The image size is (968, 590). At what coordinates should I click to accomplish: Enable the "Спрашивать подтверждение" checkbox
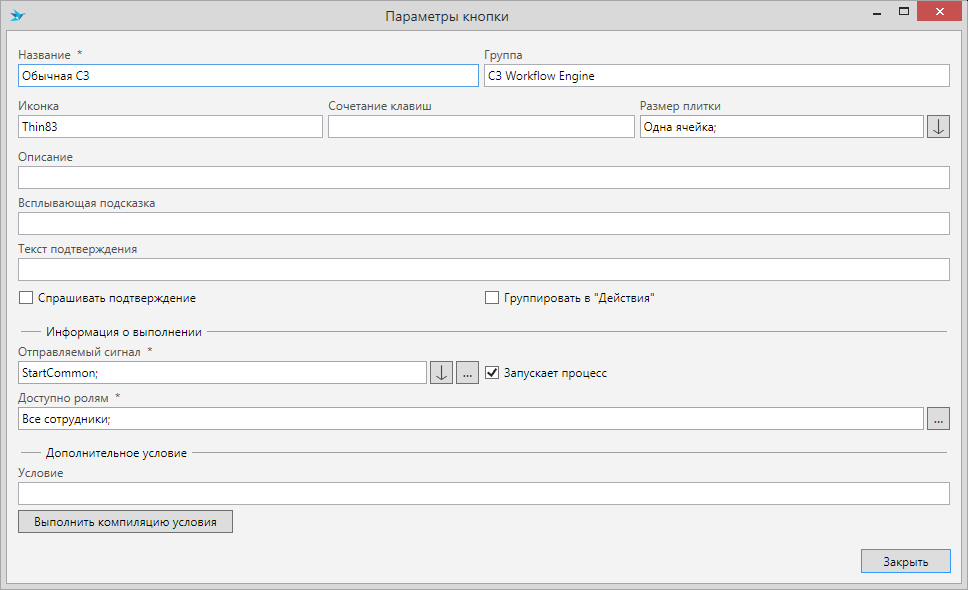pyautogui.click(x=26, y=298)
